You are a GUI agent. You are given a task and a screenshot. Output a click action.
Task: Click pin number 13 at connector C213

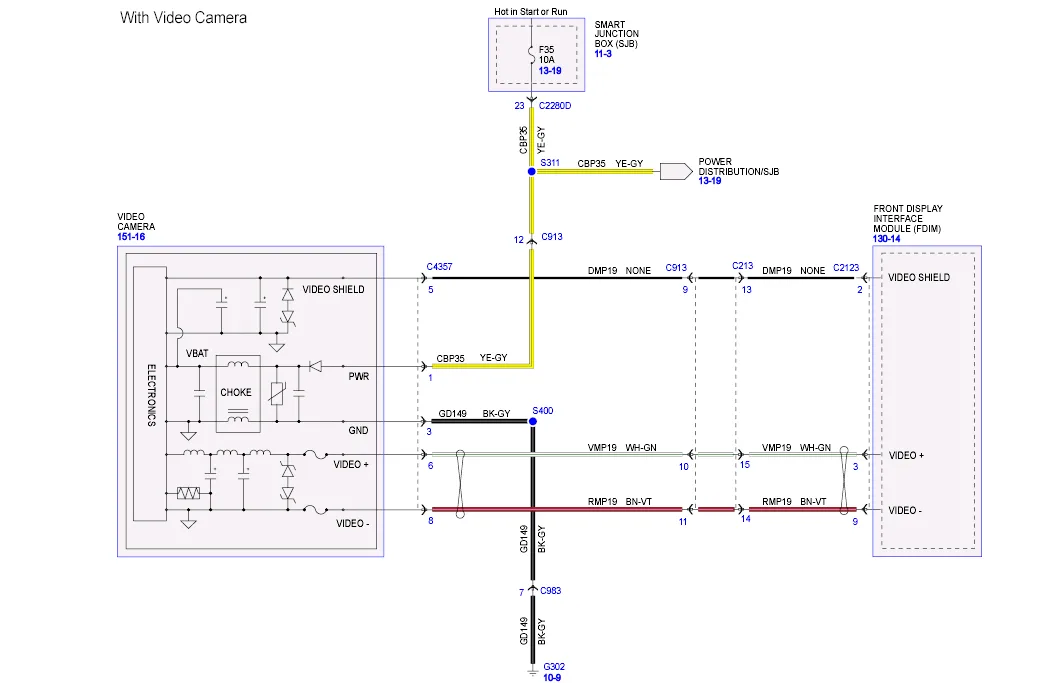click(746, 290)
